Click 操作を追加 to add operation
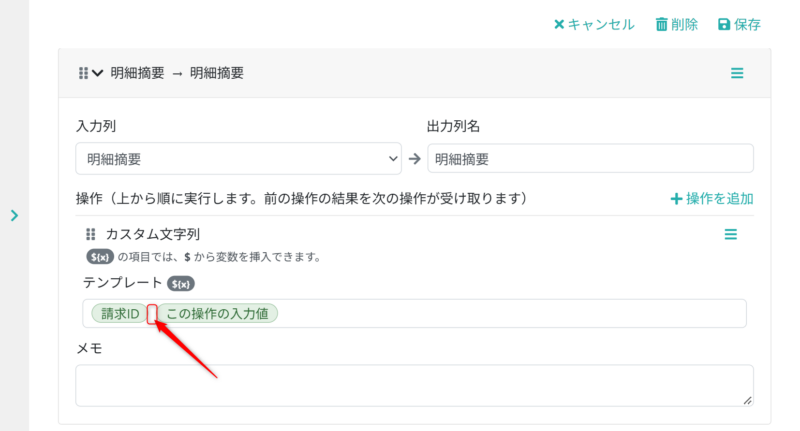Image resolution: width=800 pixels, height=431 pixels. (712, 198)
